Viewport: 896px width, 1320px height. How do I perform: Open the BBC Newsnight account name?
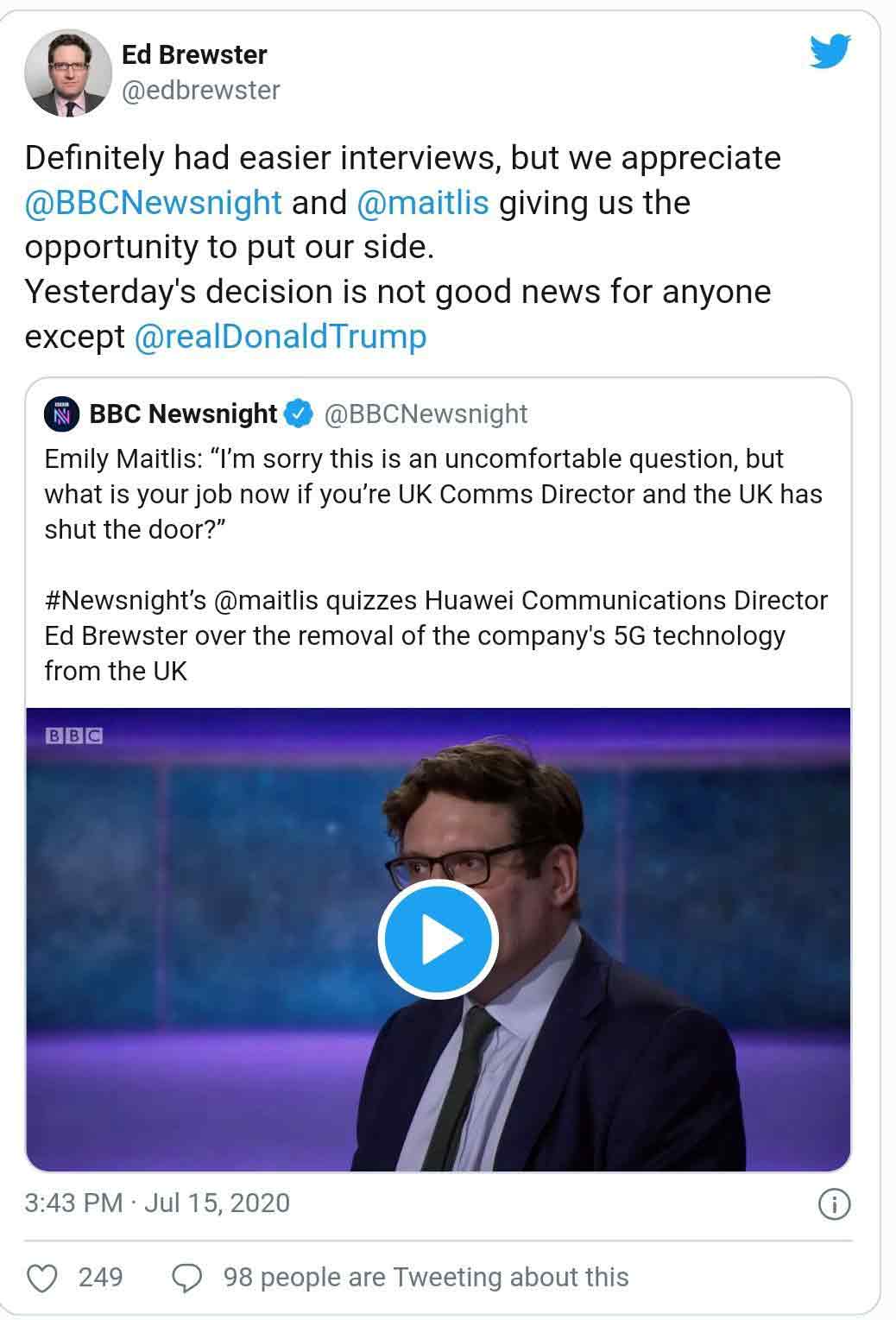coord(183,414)
